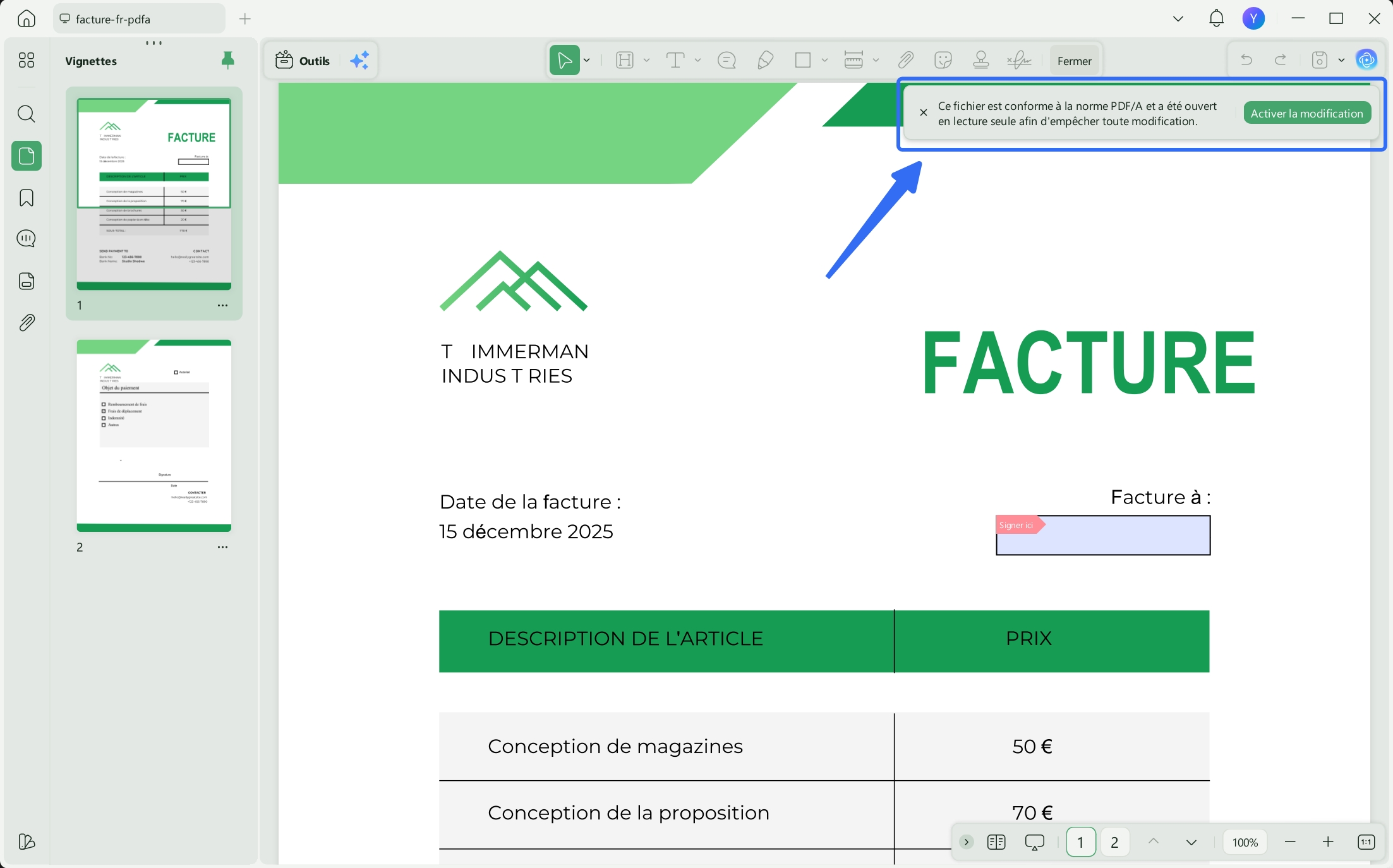Expand the text tool dropdown arrow
1393x868 pixels.
[x=697, y=61]
